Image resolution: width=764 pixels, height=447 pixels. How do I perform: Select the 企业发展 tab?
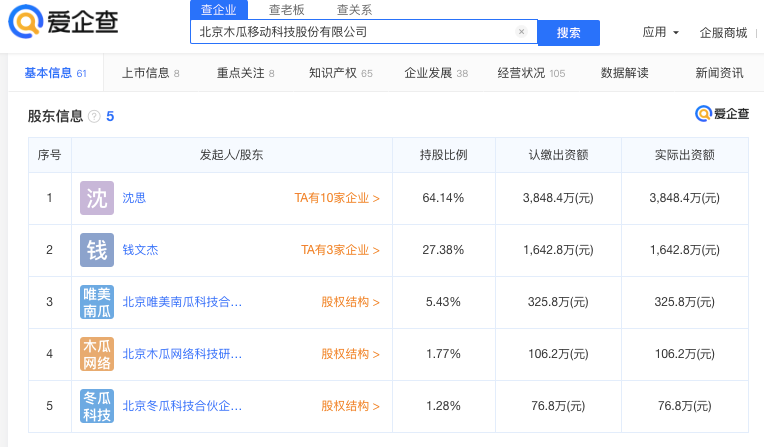[x=436, y=73]
